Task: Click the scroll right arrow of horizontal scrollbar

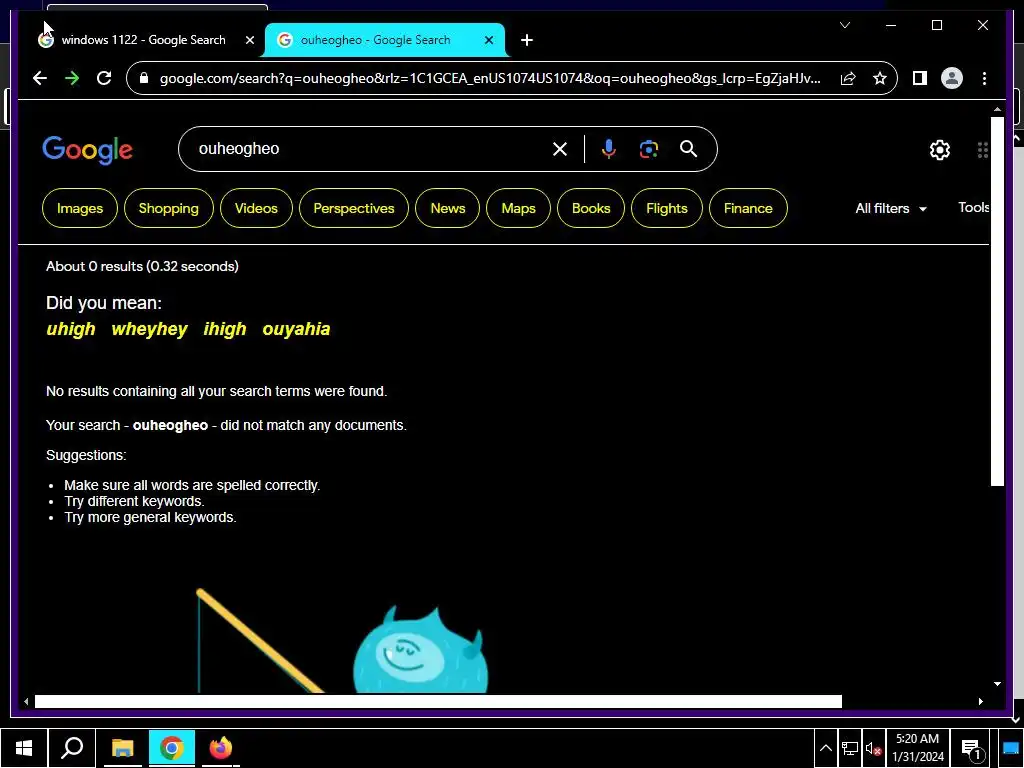Action: click(x=980, y=701)
